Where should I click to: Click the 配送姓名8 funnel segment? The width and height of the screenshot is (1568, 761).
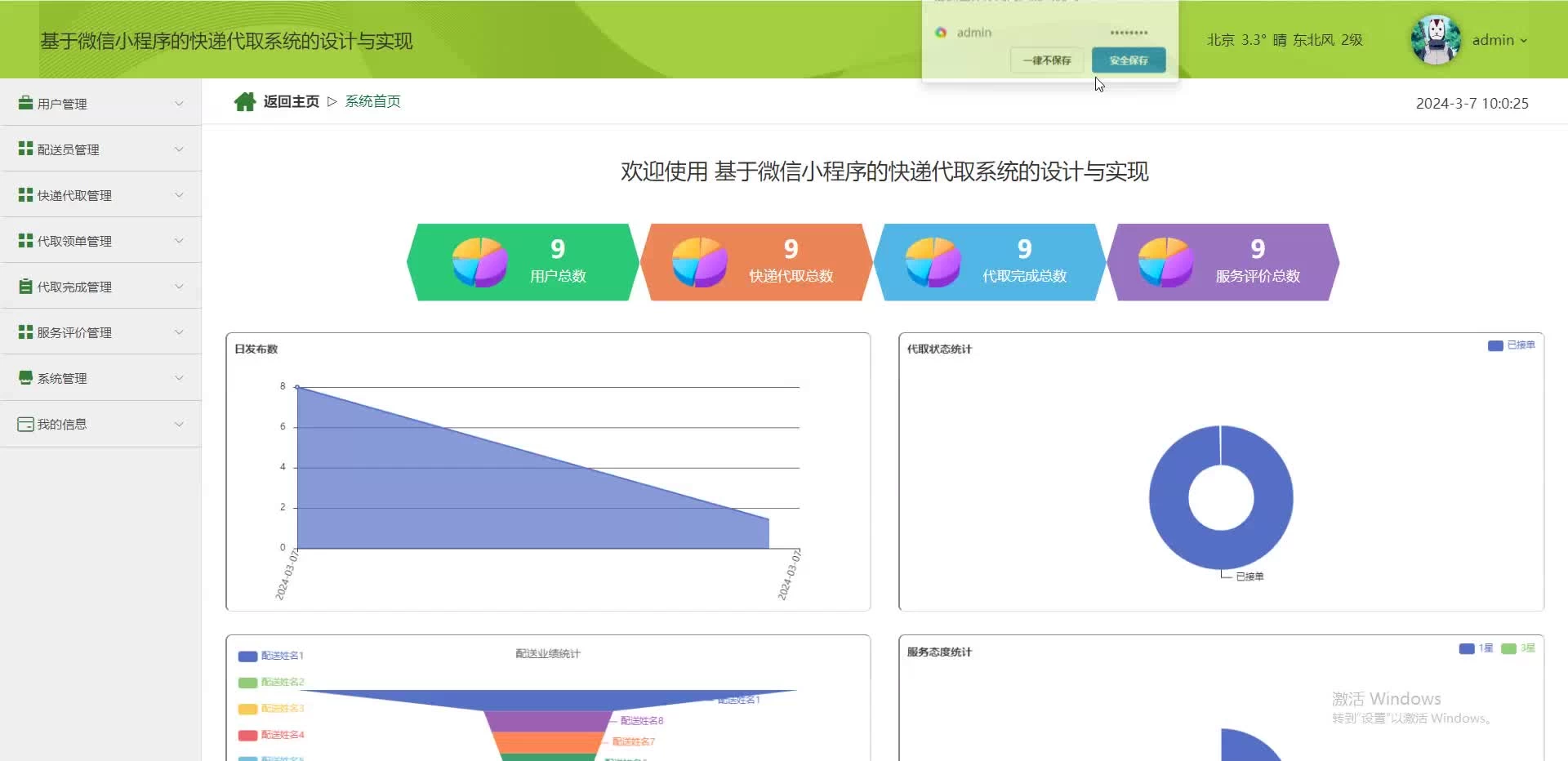(547, 721)
